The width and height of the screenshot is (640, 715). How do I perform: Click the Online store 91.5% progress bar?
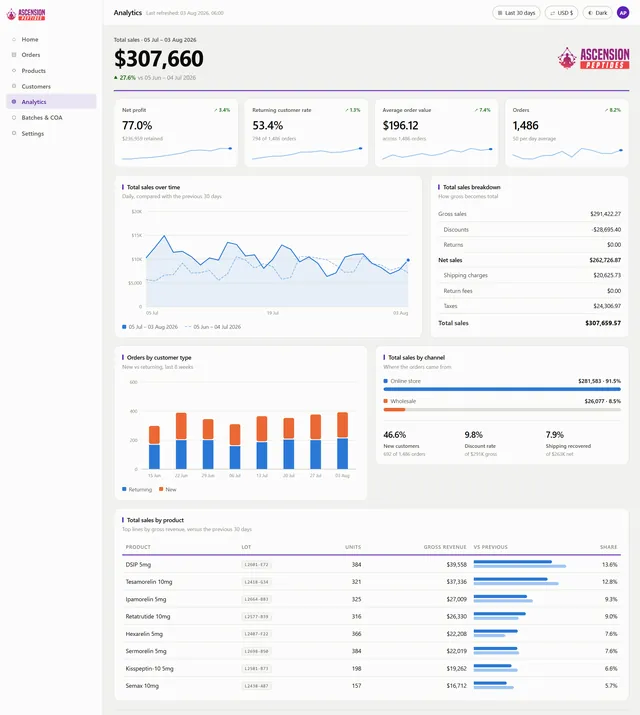point(502,389)
